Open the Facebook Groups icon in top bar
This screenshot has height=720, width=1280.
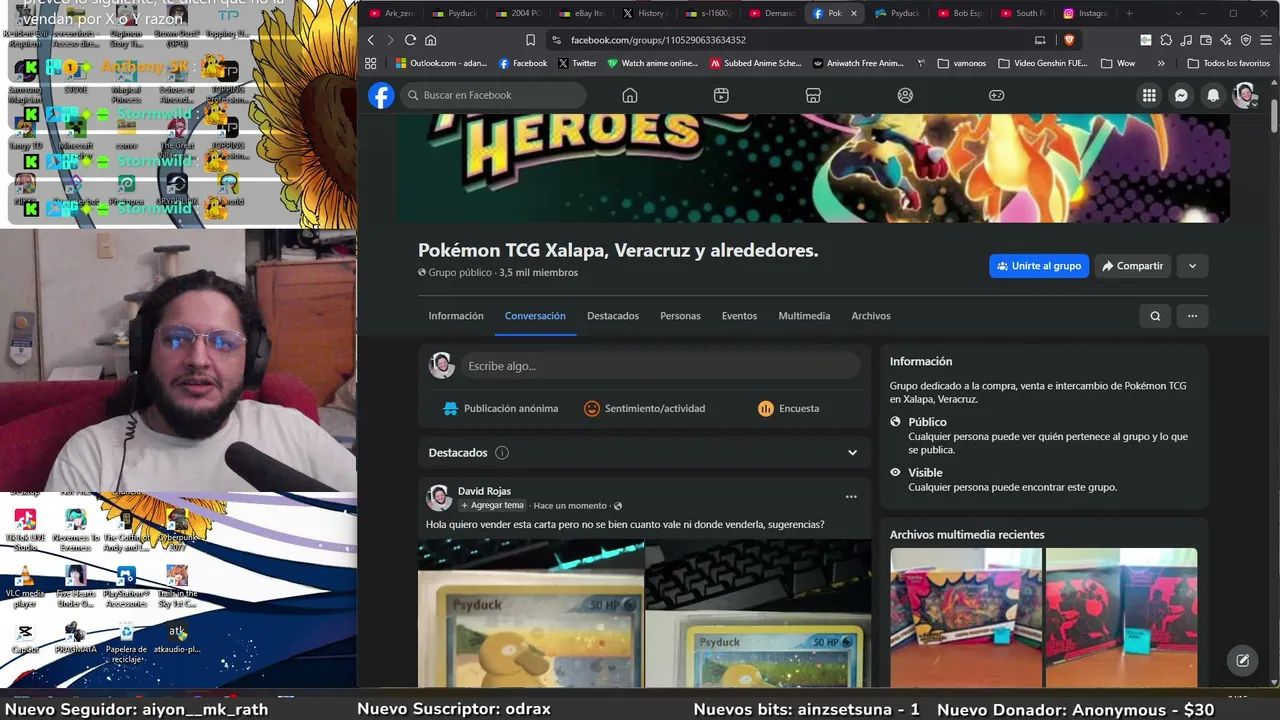905,95
